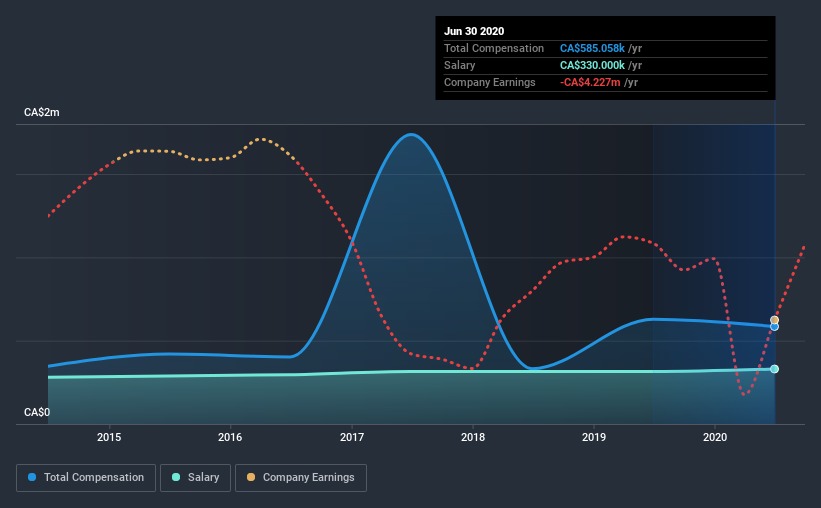Click the 2015 x-axis label
Viewport: 821px width, 508px height.
coord(109,437)
